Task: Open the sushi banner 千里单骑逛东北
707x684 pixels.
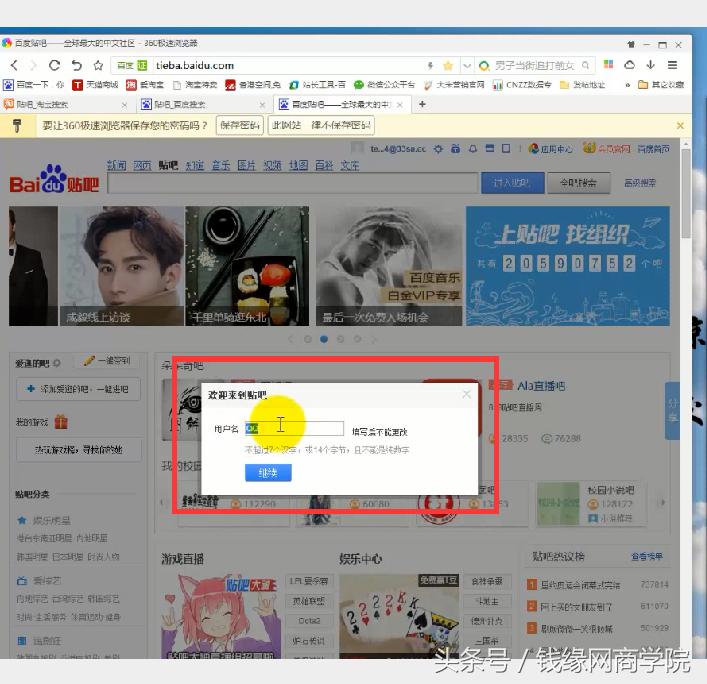Action: 247,266
